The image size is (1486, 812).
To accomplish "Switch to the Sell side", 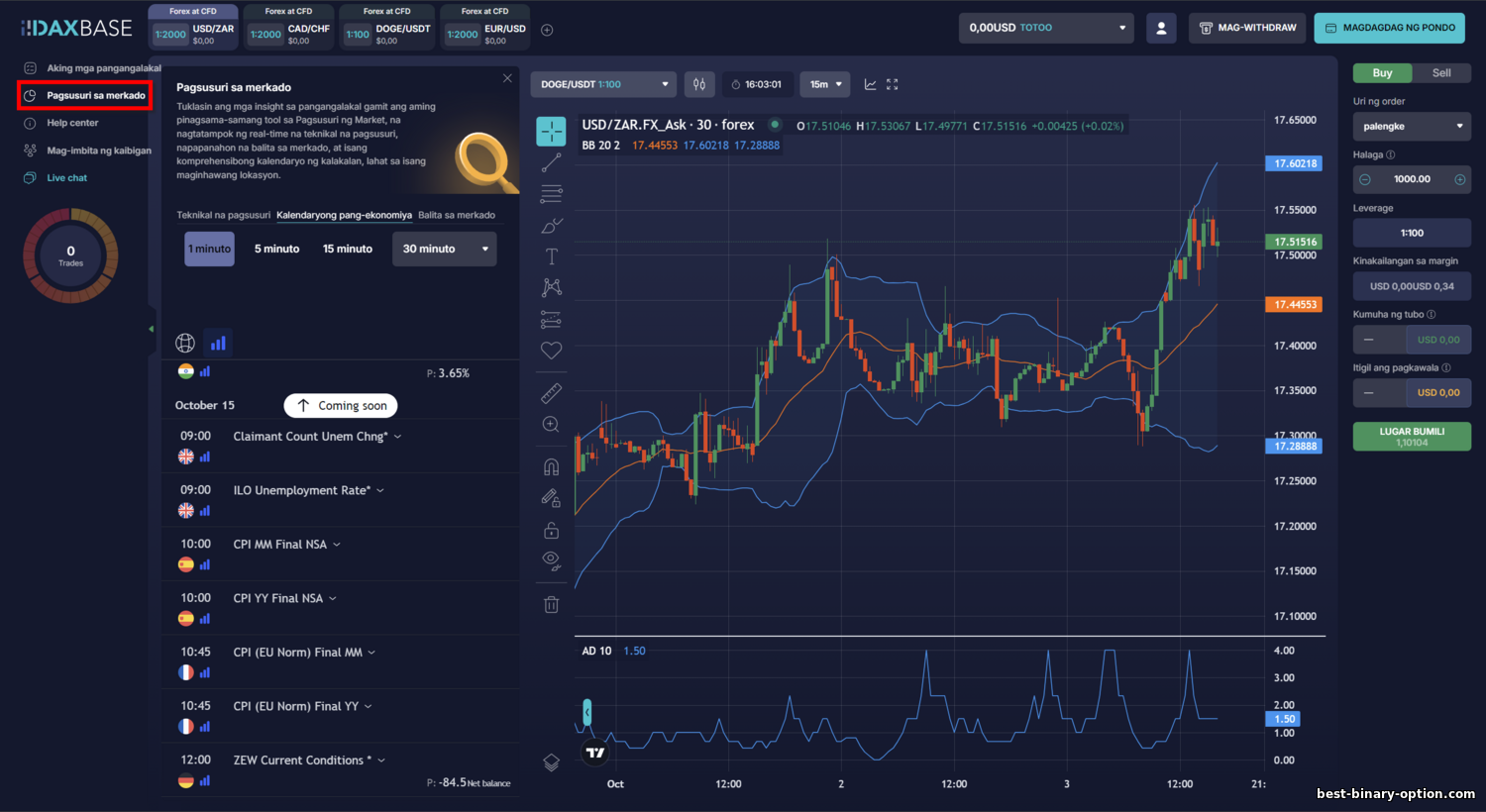I will coord(1441,73).
